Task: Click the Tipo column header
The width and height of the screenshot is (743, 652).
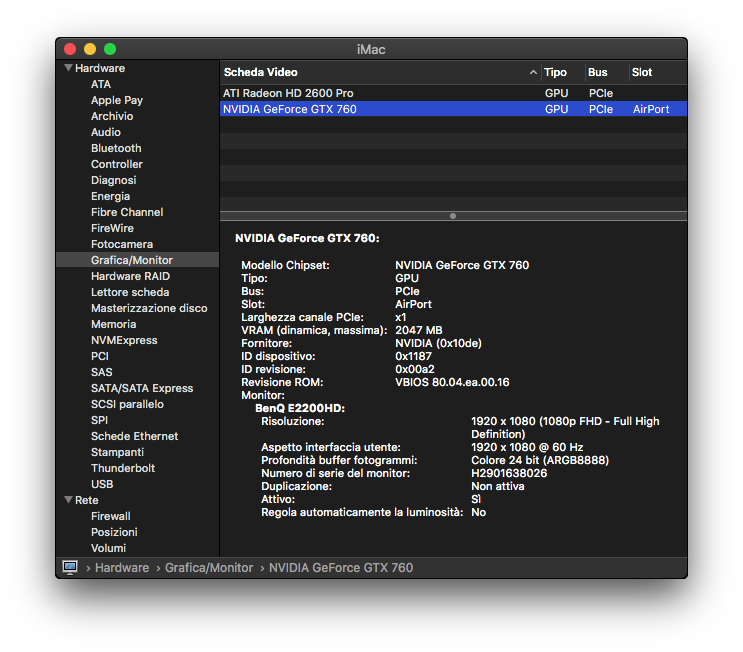Action: (556, 72)
